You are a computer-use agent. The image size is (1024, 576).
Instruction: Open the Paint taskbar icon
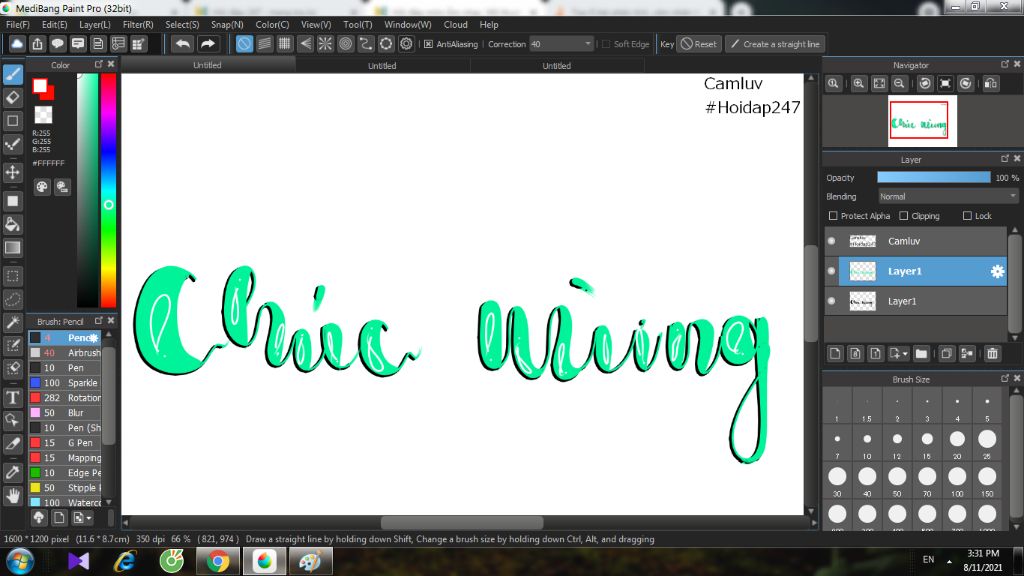pos(310,561)
